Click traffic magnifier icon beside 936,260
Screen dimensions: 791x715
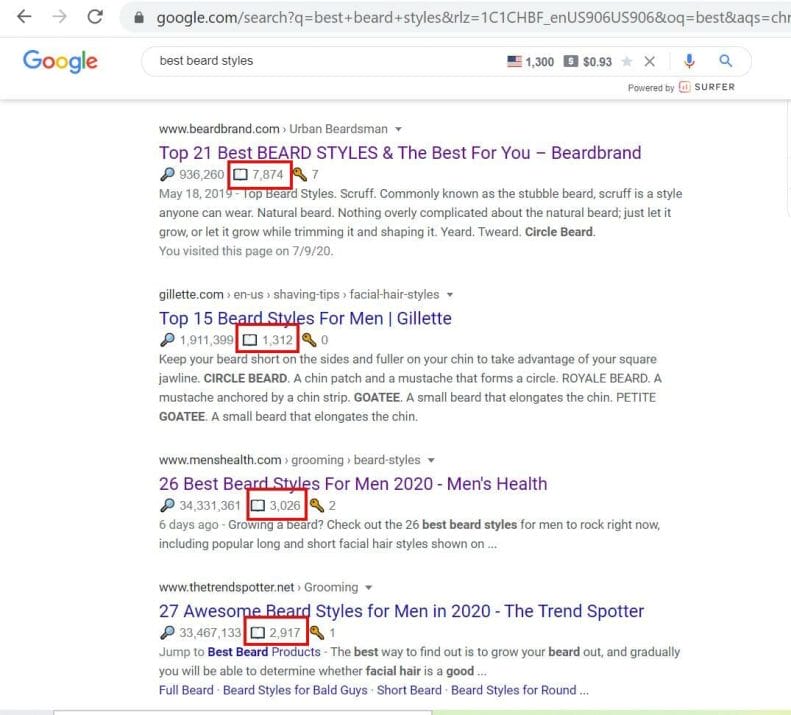[167, 174]
